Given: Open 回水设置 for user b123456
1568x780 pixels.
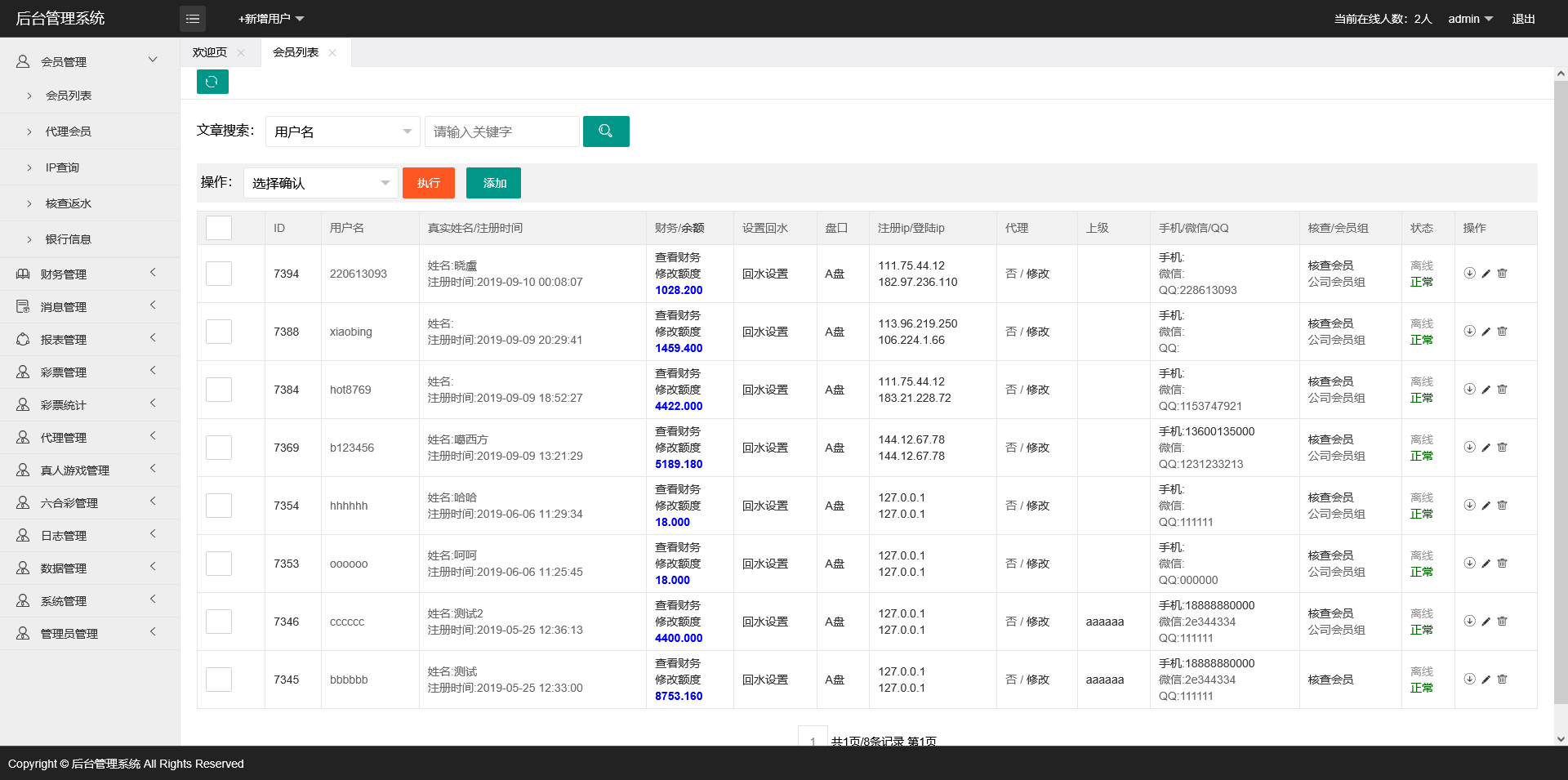Looking at the screenshot, I should 764,448.
